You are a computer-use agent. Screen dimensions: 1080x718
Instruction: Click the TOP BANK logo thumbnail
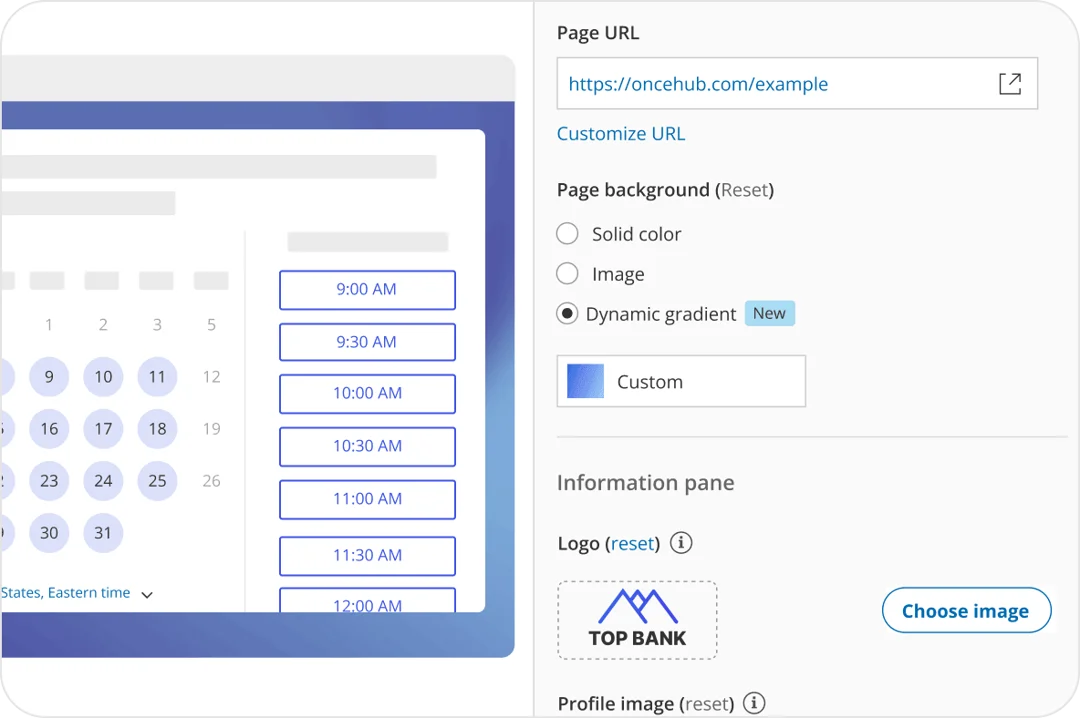[x=637, y=620]
